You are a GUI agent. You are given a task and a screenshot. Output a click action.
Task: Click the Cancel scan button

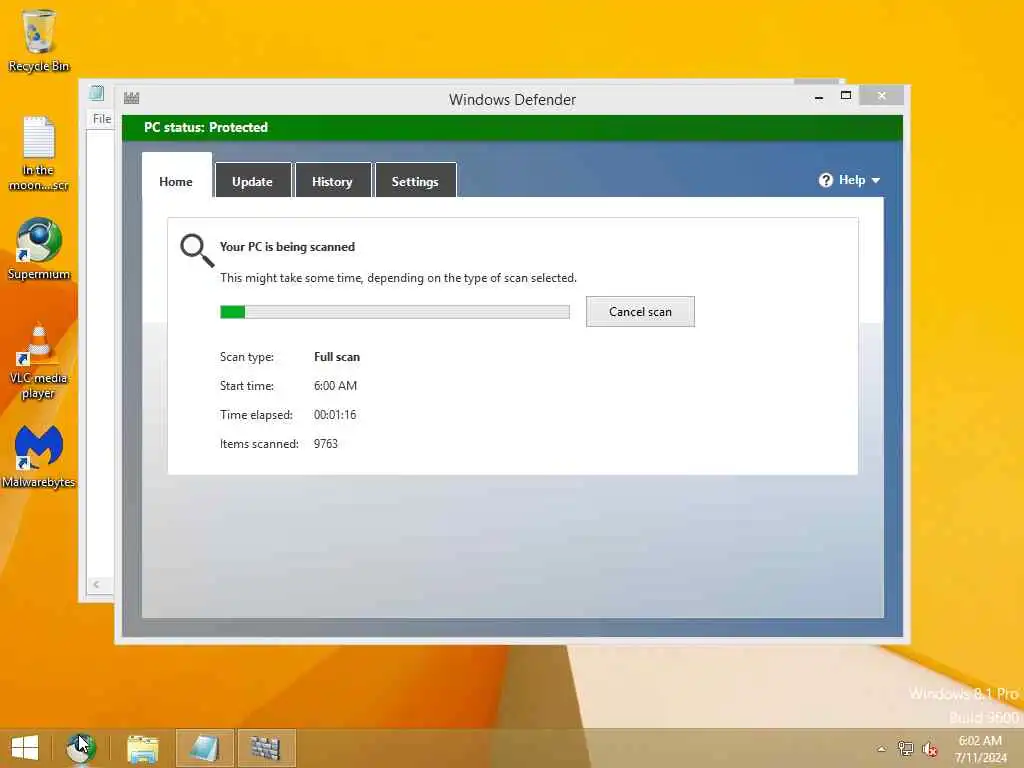[640, 312]
